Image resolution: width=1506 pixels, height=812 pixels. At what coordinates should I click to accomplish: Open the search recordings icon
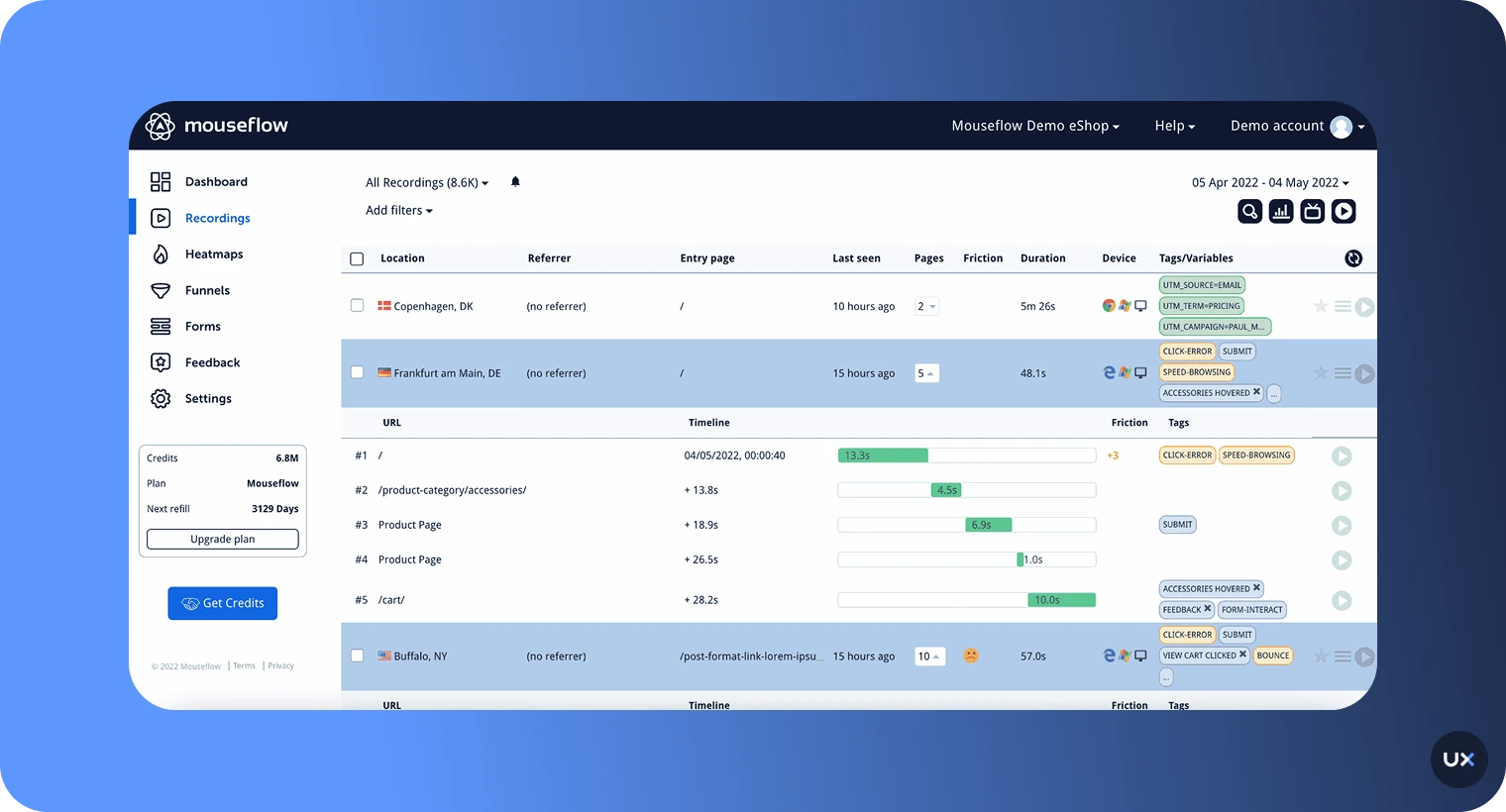click(x=1249, y=211)
